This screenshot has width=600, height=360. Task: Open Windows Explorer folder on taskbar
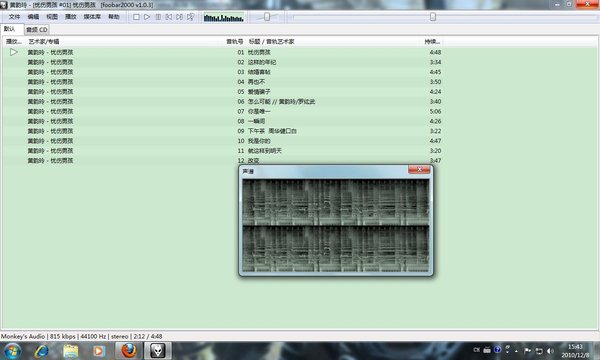70,351
